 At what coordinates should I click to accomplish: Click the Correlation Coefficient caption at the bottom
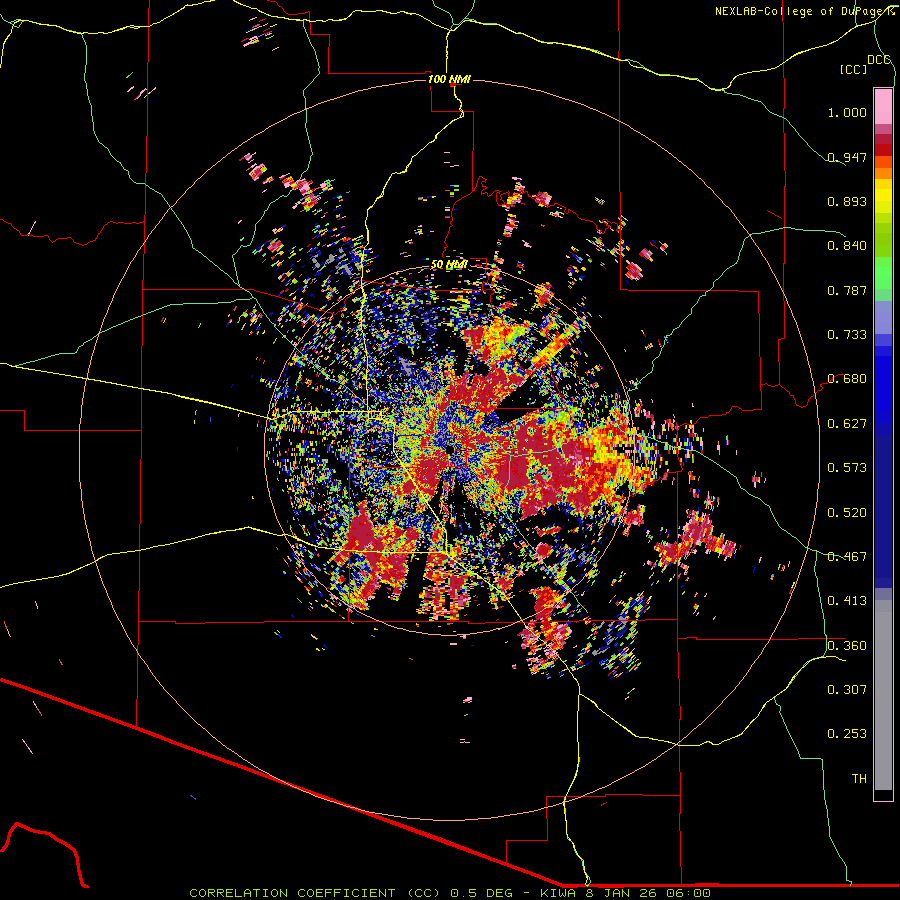(449, 893)
